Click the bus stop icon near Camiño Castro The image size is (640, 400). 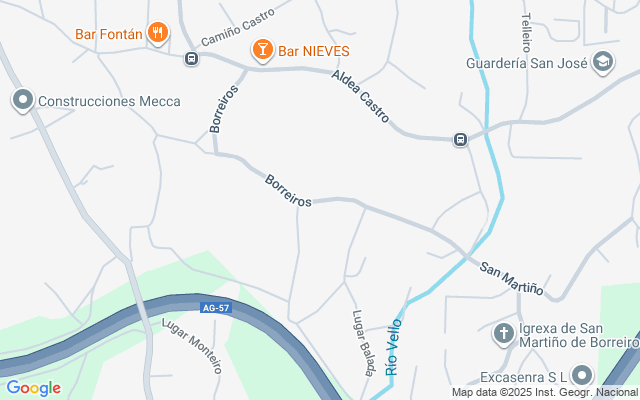pyautogui.click(x=191, y=58)
